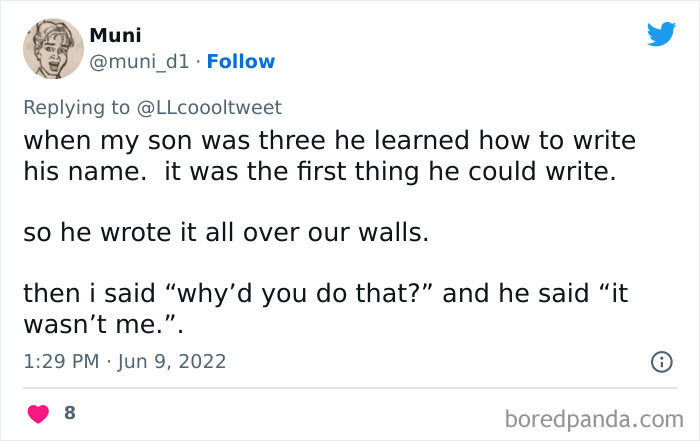The height and width of the screenshot is (441, 700).
Task: Click "so he wrote it all over our walls"
Action: point(226,235)
